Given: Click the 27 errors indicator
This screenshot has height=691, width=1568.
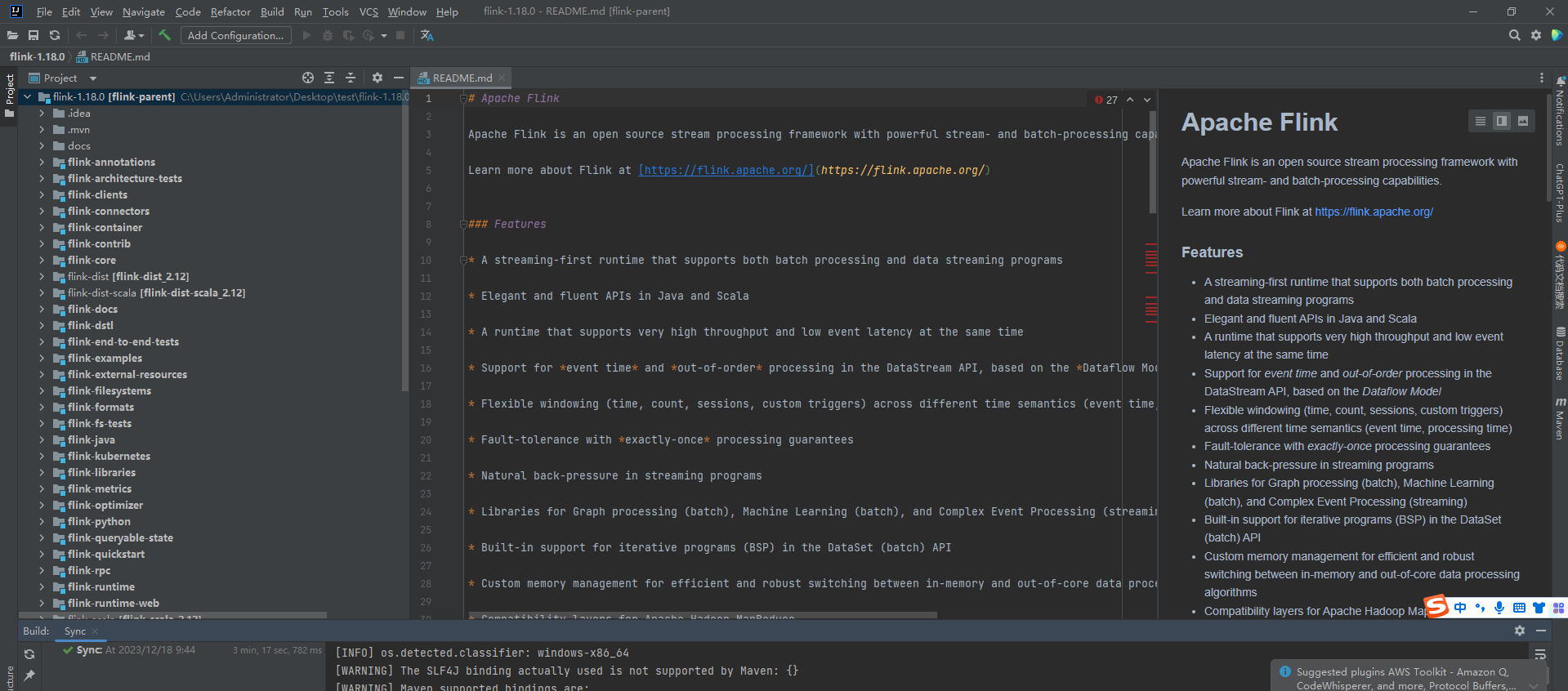Looking at the screenshot, I should pos(1106,100).
